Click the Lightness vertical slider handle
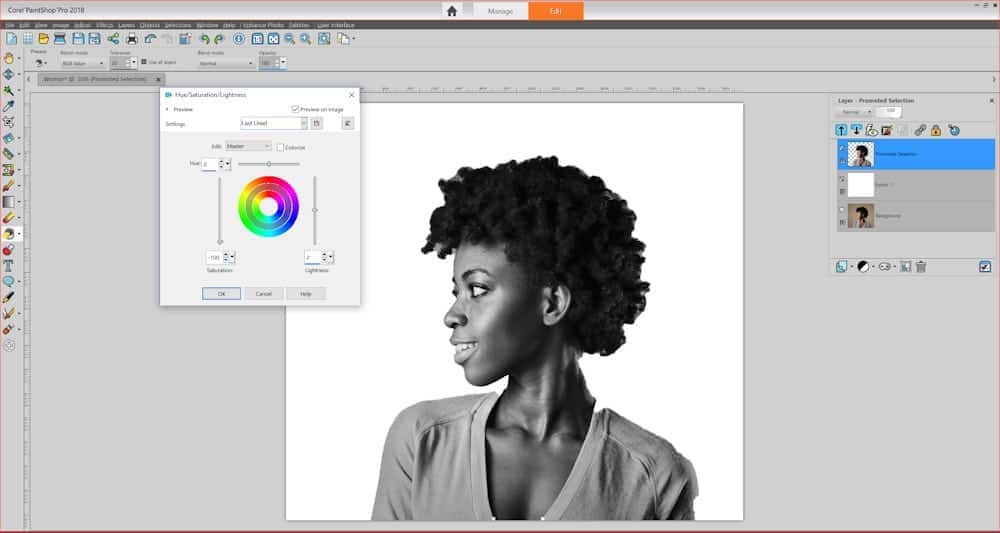Viewport: 1000px width, 533px height. pos(315,210)
